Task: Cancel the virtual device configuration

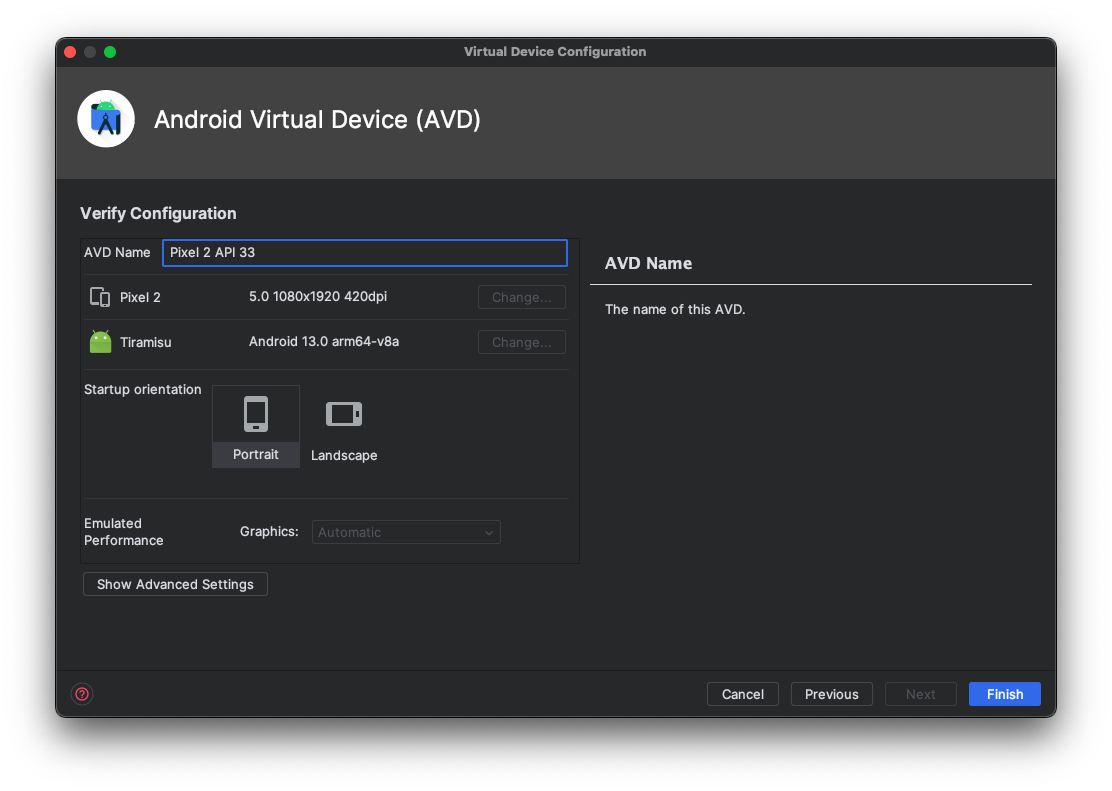Action: (x=743, y=694)
